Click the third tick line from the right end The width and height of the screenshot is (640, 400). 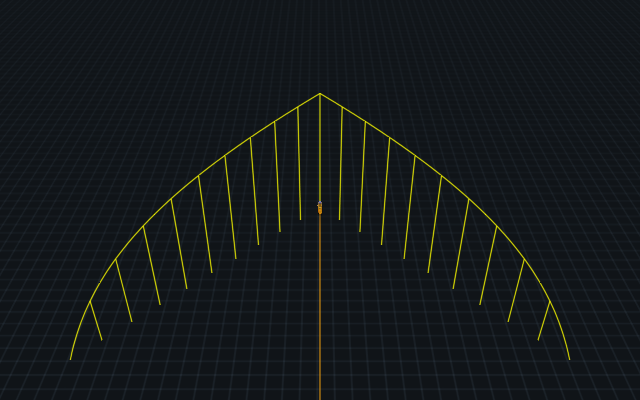(x=488, y=265)
